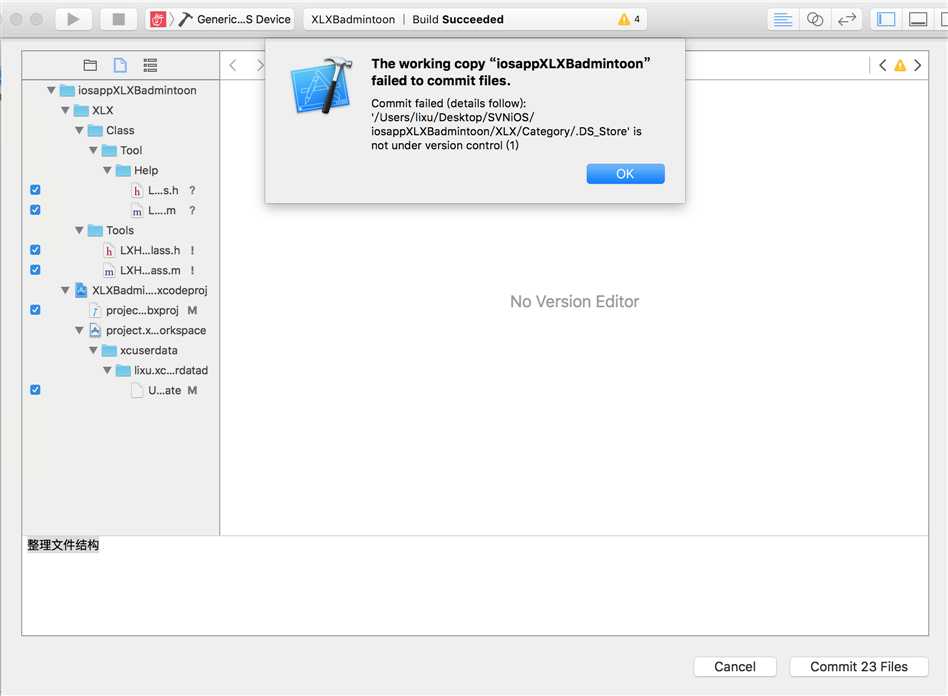The image size is (948, 696).
Task: Click the XLXBadmintoon activity label
Action: pos(353,19)
